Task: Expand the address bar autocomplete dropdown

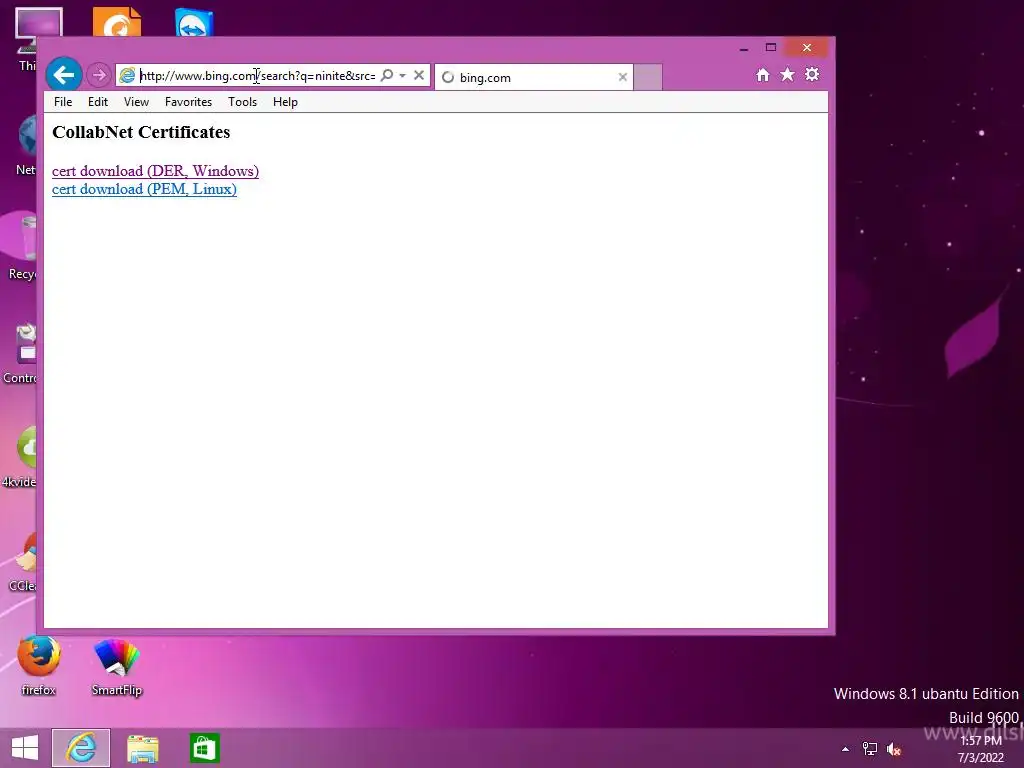Action: [403, 75]
